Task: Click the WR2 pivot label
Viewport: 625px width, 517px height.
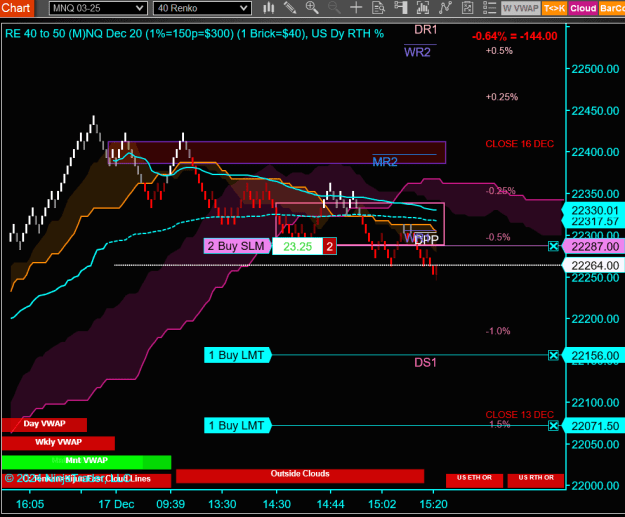Action: point(417,52)
